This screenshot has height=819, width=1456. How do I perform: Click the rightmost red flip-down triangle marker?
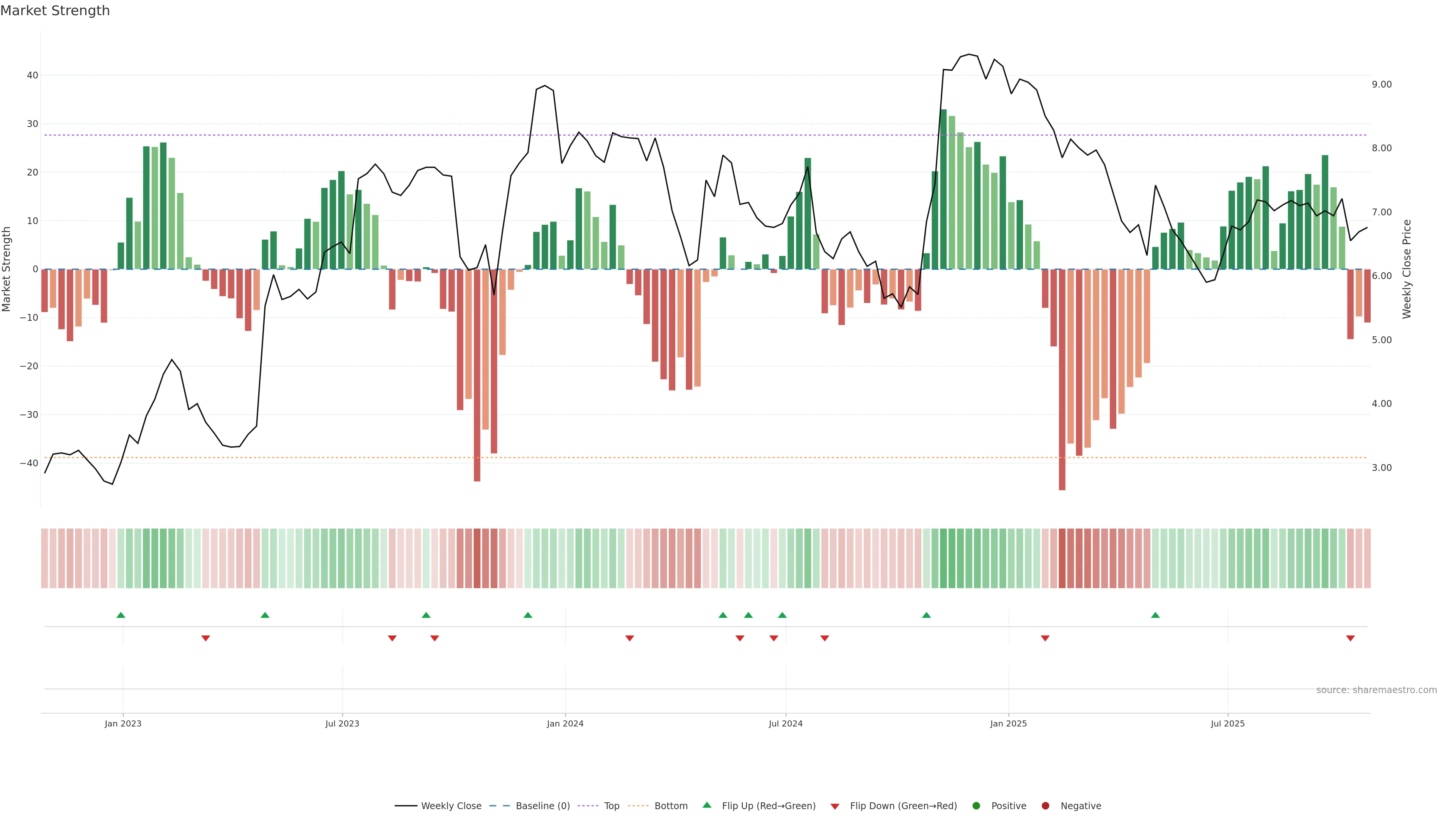click(1350, 638)
